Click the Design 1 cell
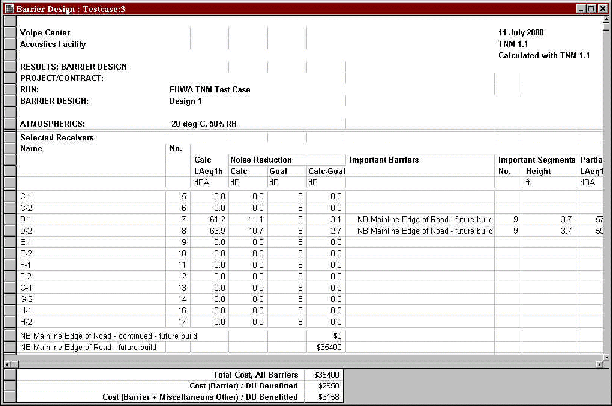This screenshot has height=406, width=612. [185, 101]
